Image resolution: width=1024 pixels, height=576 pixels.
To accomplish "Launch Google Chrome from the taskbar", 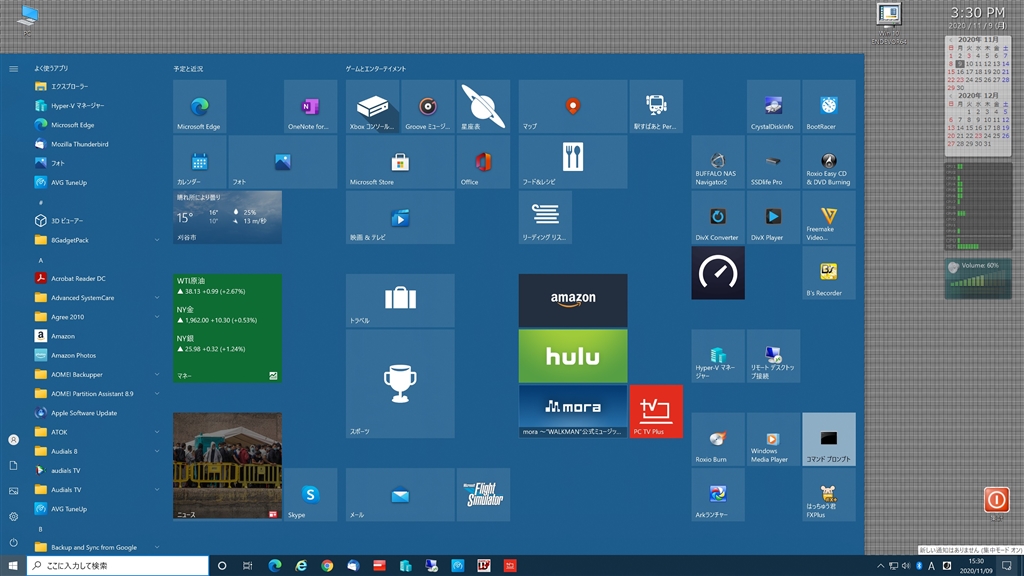I will pyautogui.click(x=327, y=566).
